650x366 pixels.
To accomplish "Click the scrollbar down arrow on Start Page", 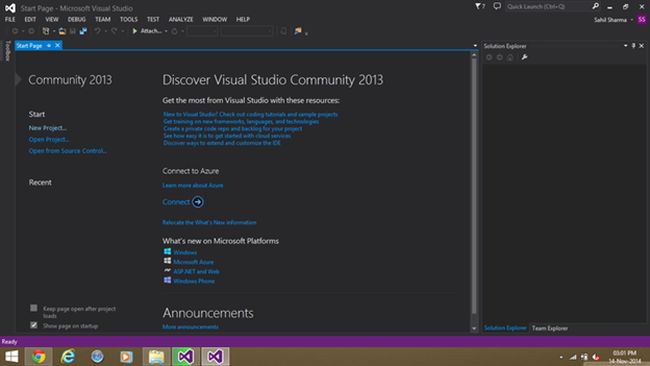I will click(x=474, y=328).
